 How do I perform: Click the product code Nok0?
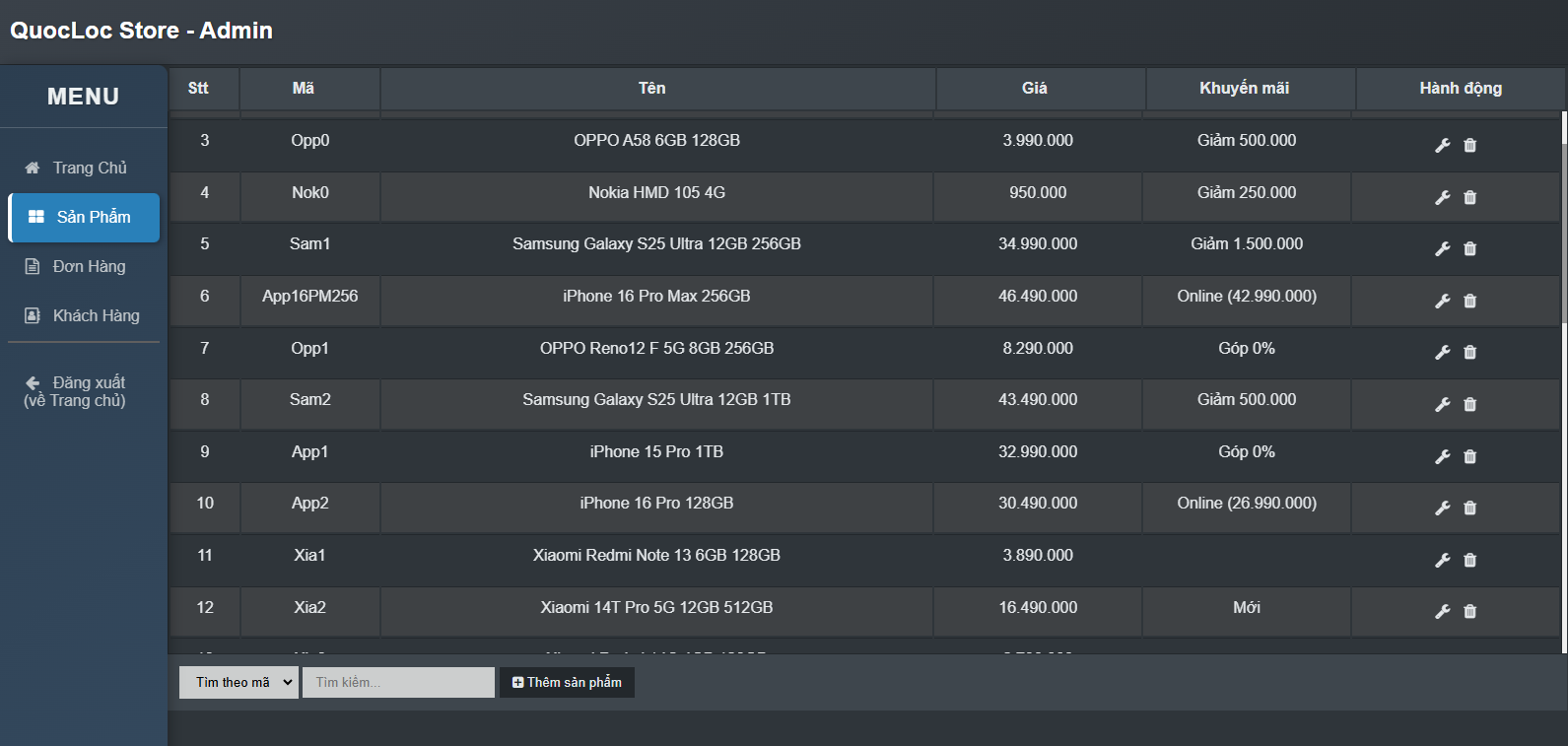[310, 192]
